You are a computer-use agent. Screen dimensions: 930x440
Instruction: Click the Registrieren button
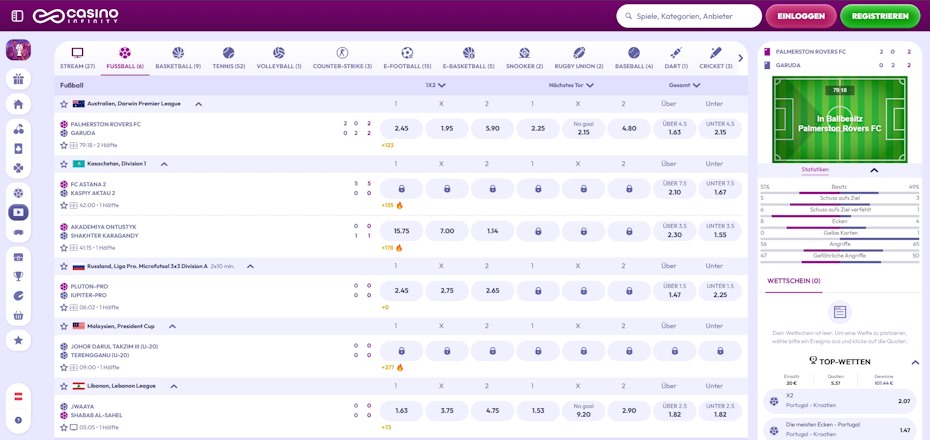(880, 16)
